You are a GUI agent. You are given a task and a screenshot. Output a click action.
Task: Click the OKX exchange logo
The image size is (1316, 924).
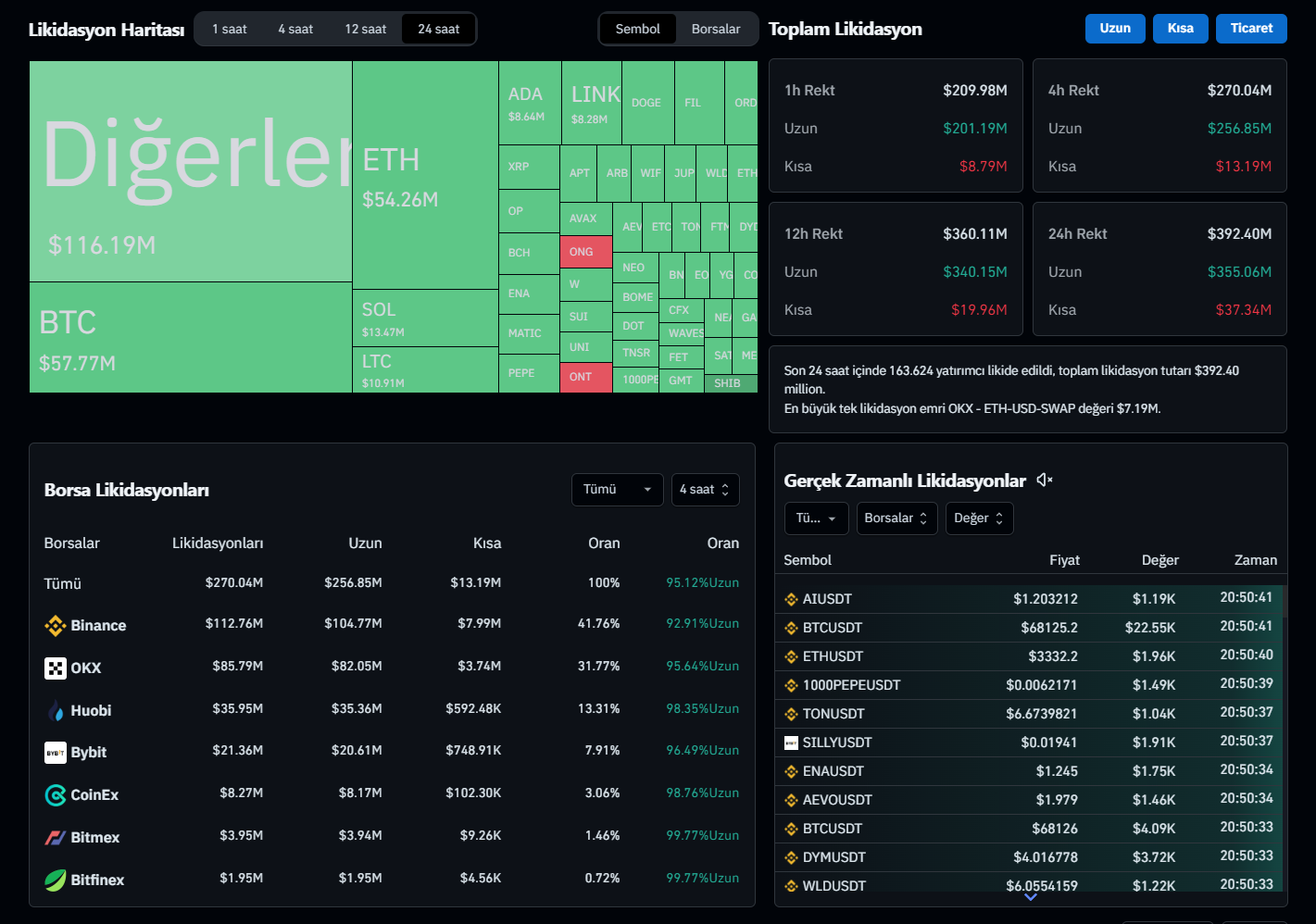pos(56,668)
